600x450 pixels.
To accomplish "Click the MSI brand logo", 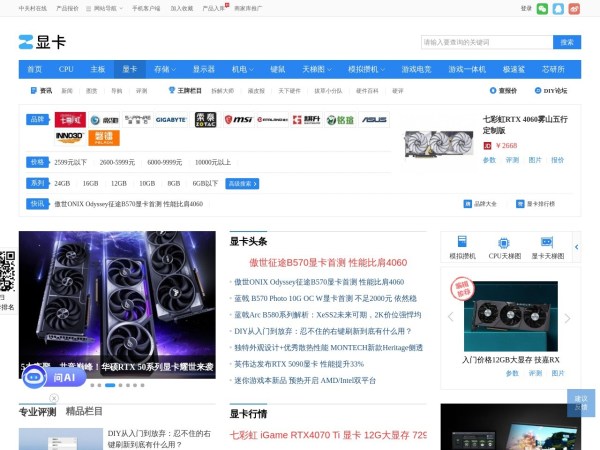I will coord(238,120).
